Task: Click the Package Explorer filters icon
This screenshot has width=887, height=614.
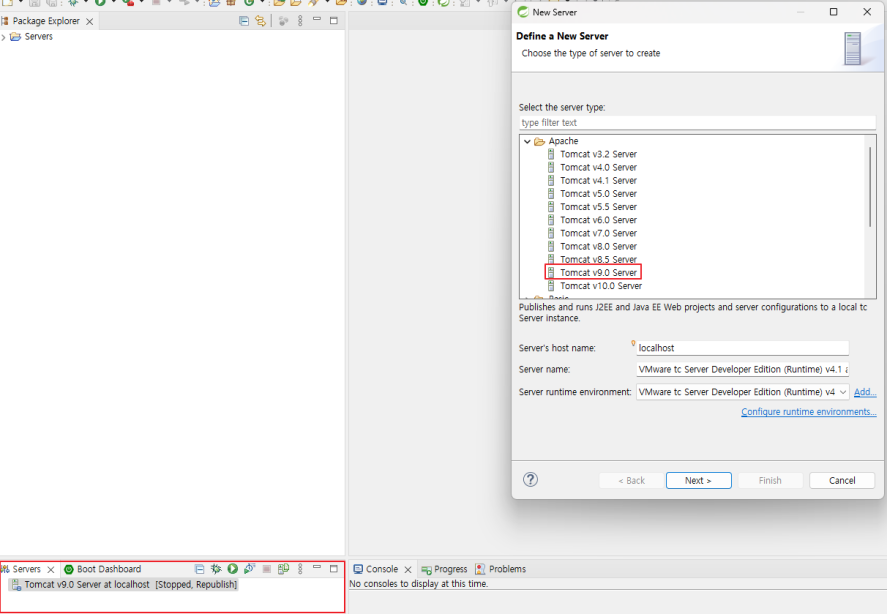Action: coord(283,21)
